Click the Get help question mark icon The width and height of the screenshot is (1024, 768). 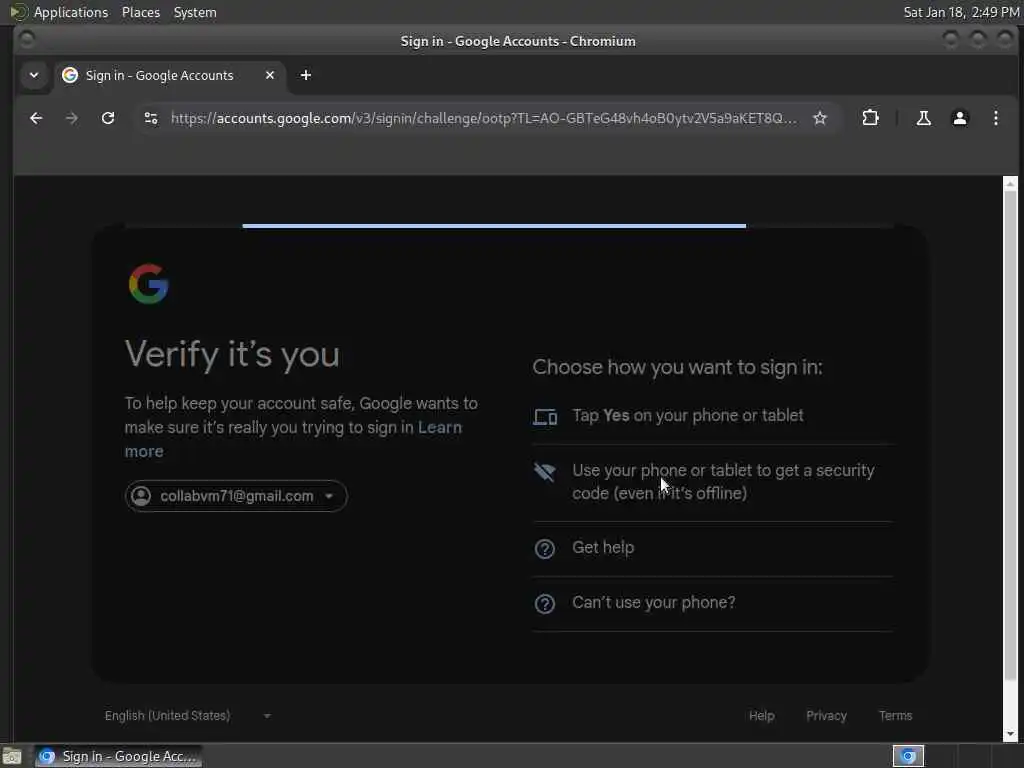(545, 549)
